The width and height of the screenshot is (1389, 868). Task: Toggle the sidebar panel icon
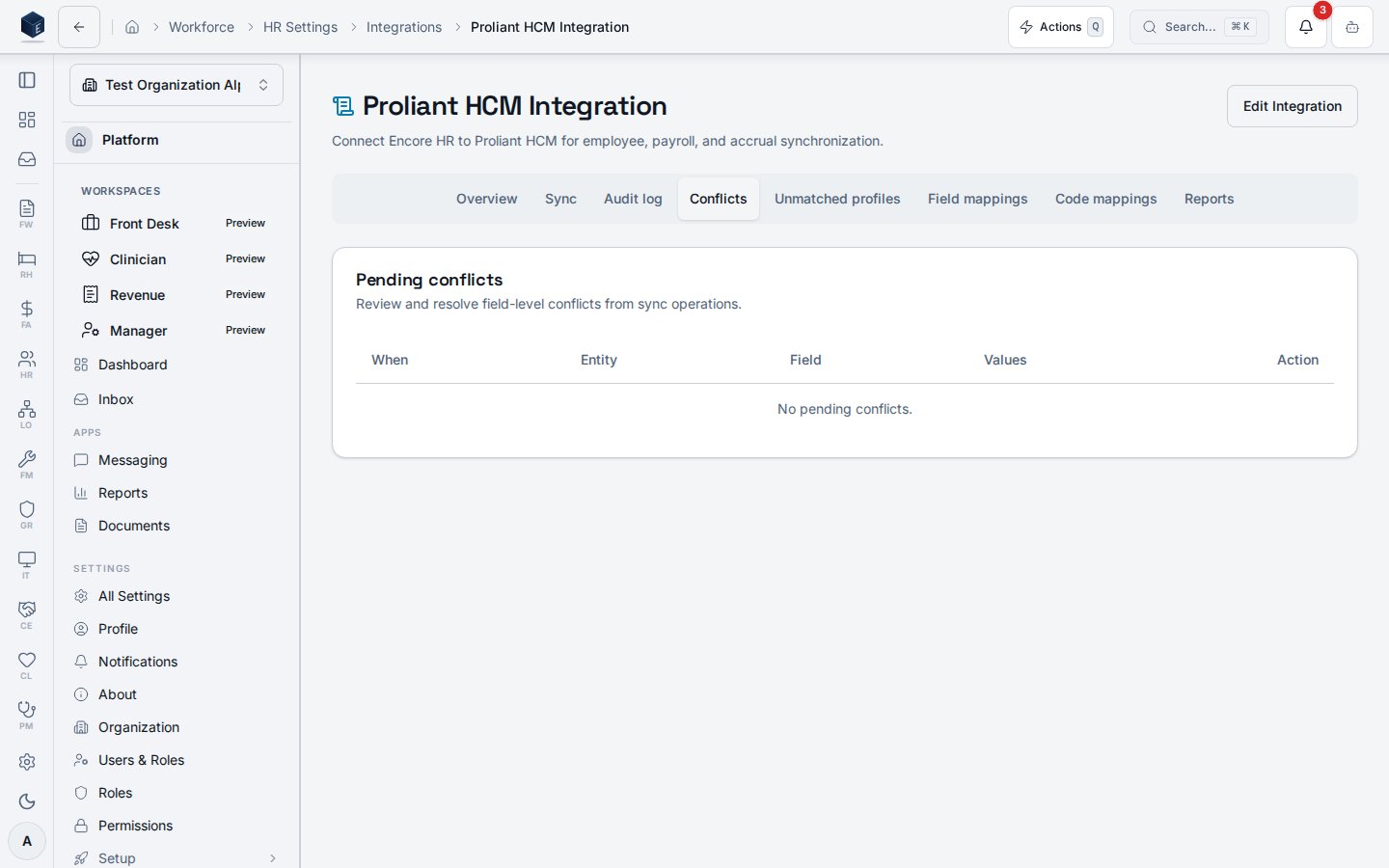[27, 80]
